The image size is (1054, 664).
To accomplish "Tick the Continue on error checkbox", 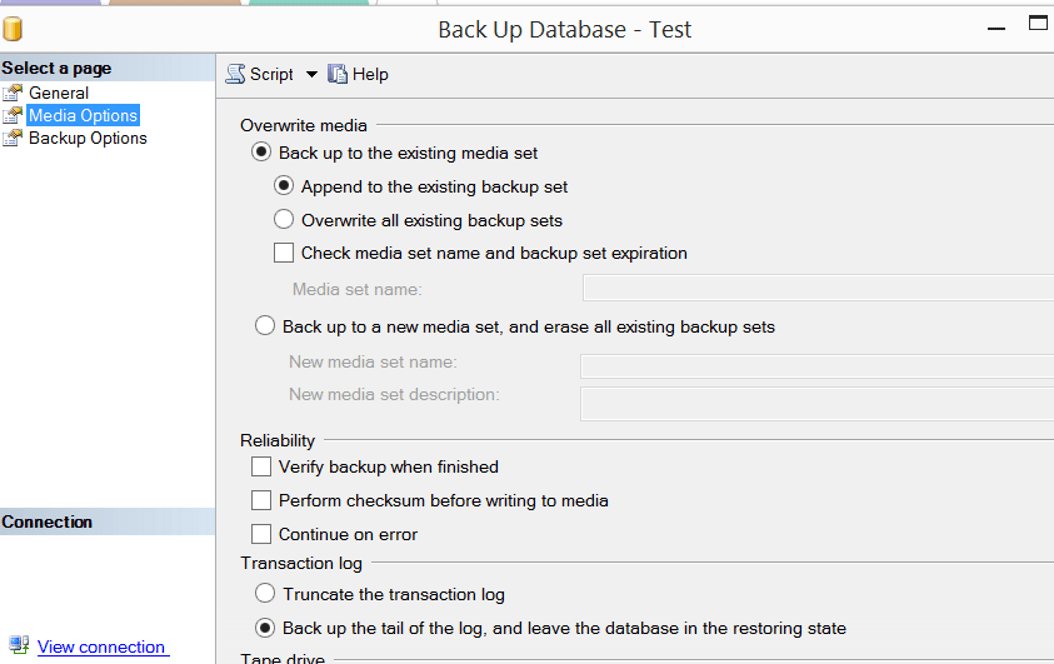I will tap(261, 534).
